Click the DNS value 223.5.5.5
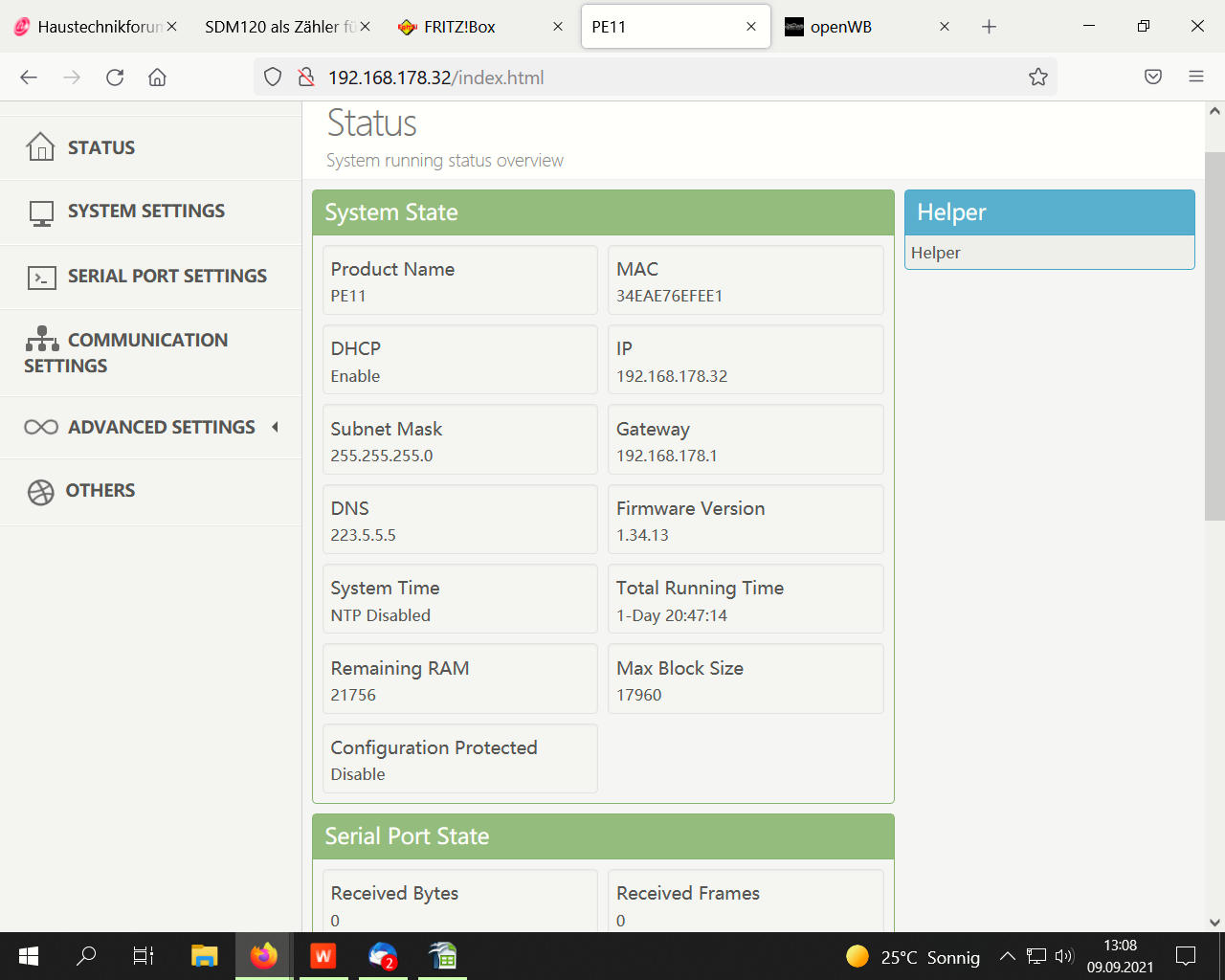The height and width of the screenshot is (980, 1225). pyautogui.click(x=363, y=535)
